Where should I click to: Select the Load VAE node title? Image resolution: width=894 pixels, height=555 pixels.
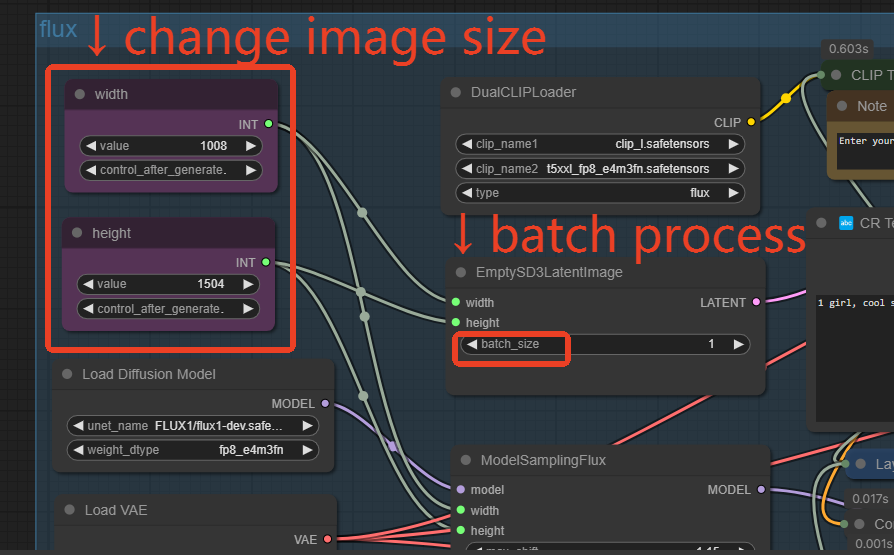pos(116,510)
